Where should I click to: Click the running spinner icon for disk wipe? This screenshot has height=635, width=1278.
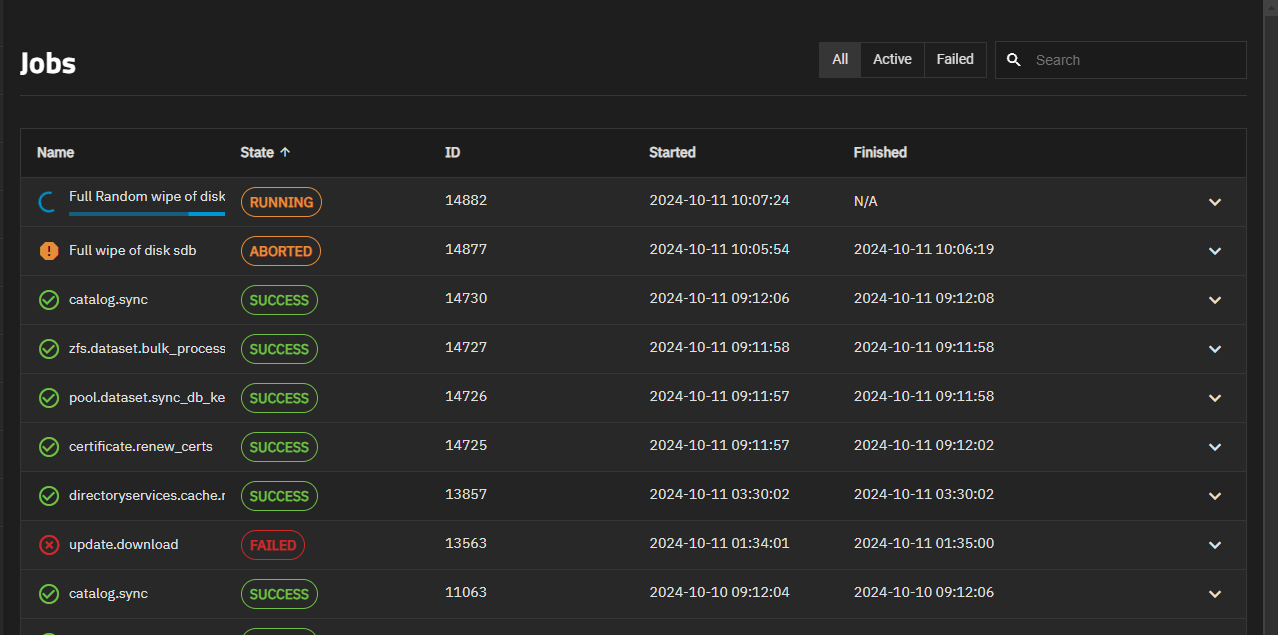[47, 202]
